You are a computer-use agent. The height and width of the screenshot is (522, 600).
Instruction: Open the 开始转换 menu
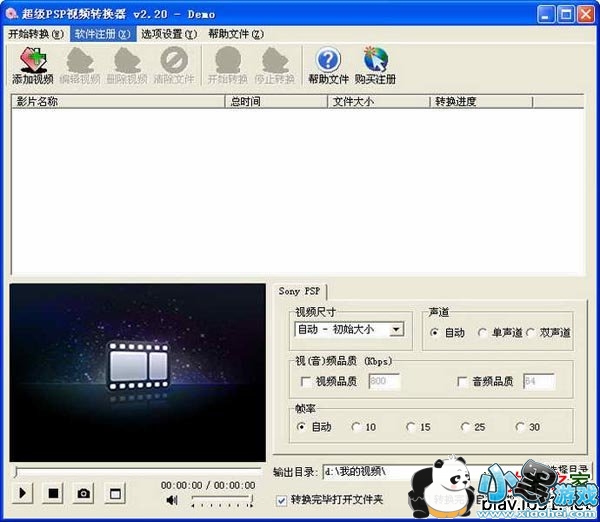pyautogui.click(x=36, y=34)
